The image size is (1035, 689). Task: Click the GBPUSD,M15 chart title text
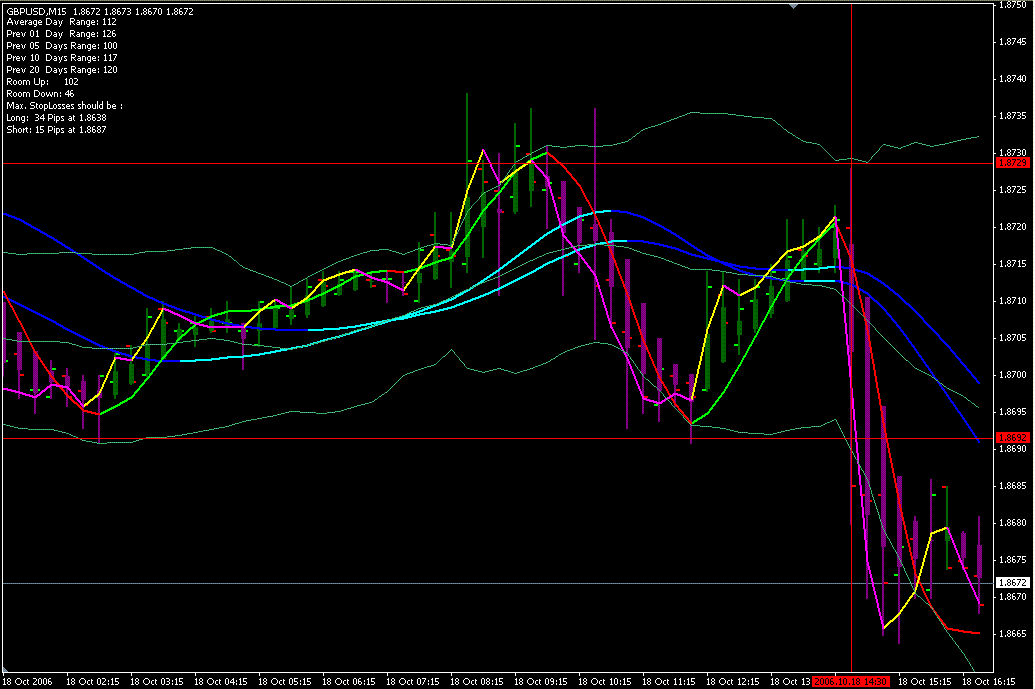36,11
